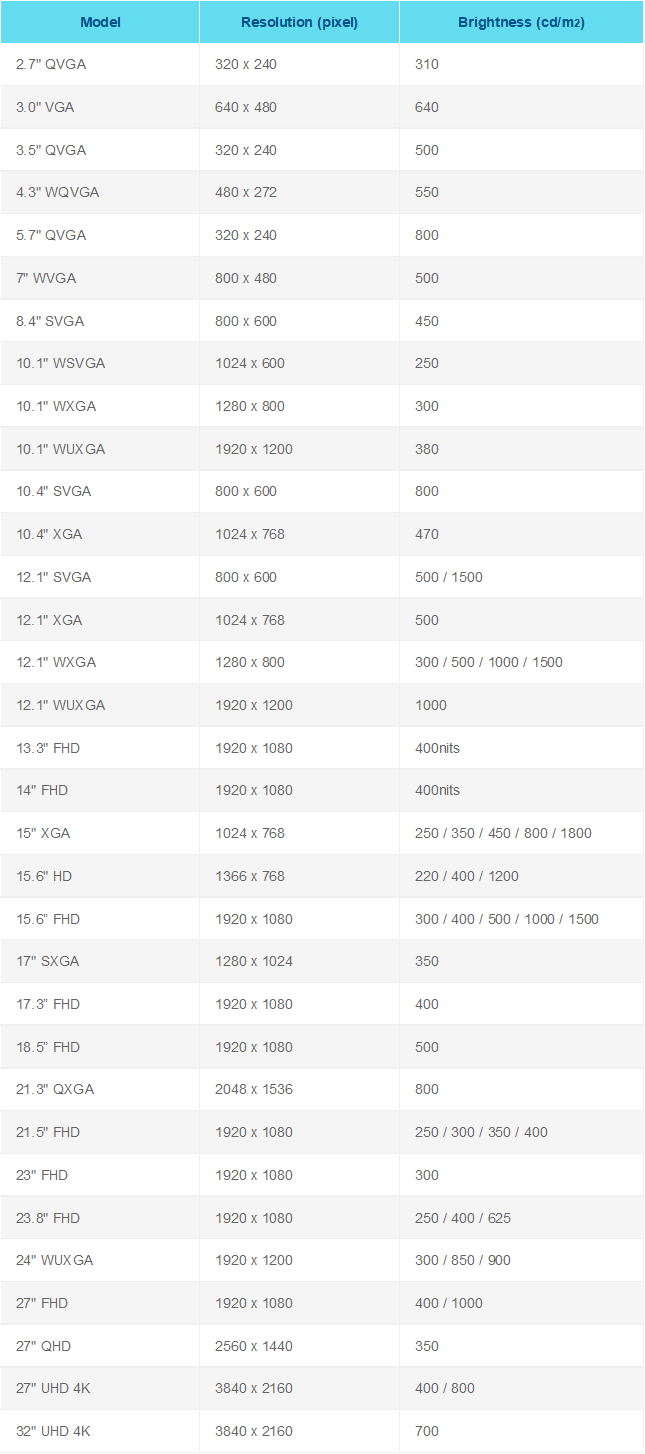The image size is (645, 1454).
Task: Click the Brightness (cd/m2) column header
Action: [521, 22]
